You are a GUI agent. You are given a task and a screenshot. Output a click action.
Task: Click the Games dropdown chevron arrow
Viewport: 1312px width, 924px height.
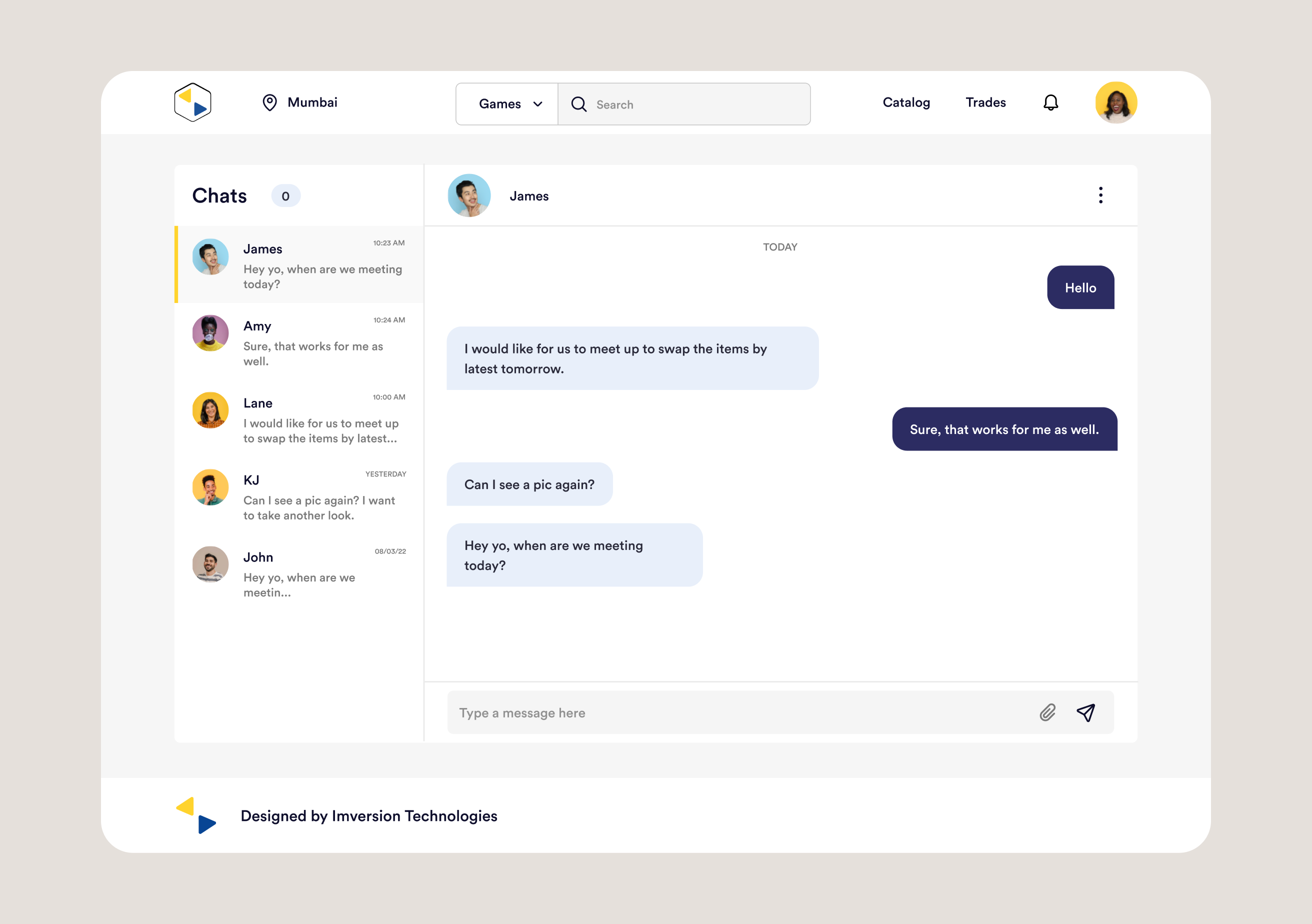click(537, 104)
